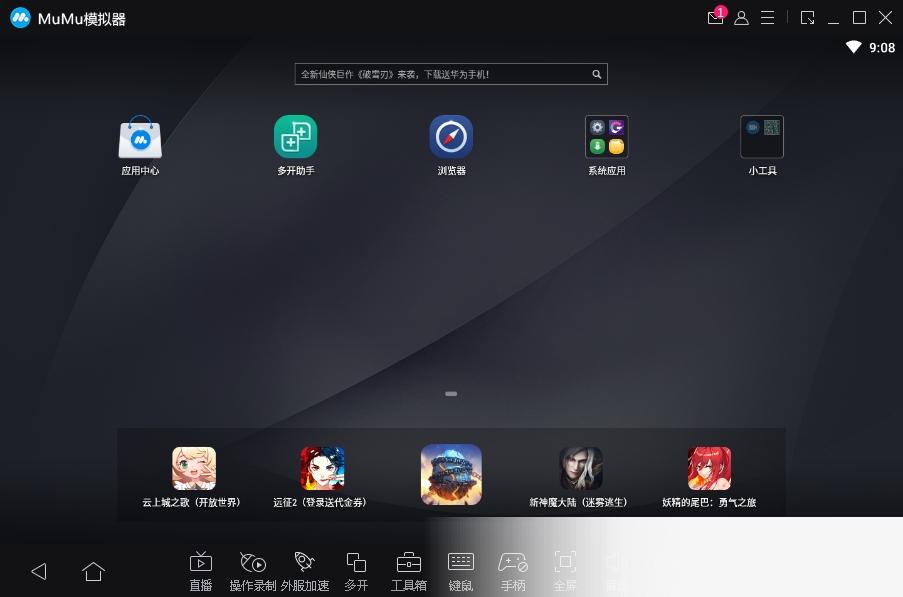
Task: Click the 9:08 clock display
Action: pyautogui.click(x=882, y=48)
